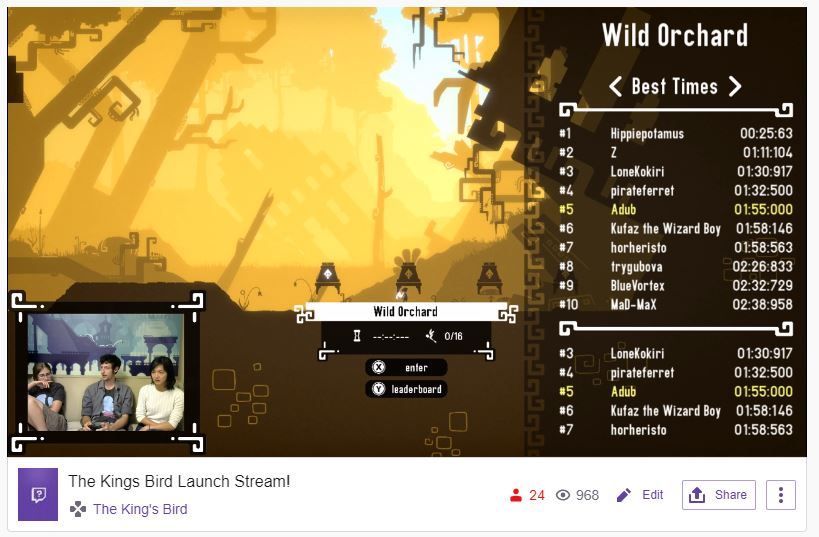Click the Y leaderboard button icon
The height and width of the screenshot is (537, 819).
pyautogui.click(x=378, y=389)
